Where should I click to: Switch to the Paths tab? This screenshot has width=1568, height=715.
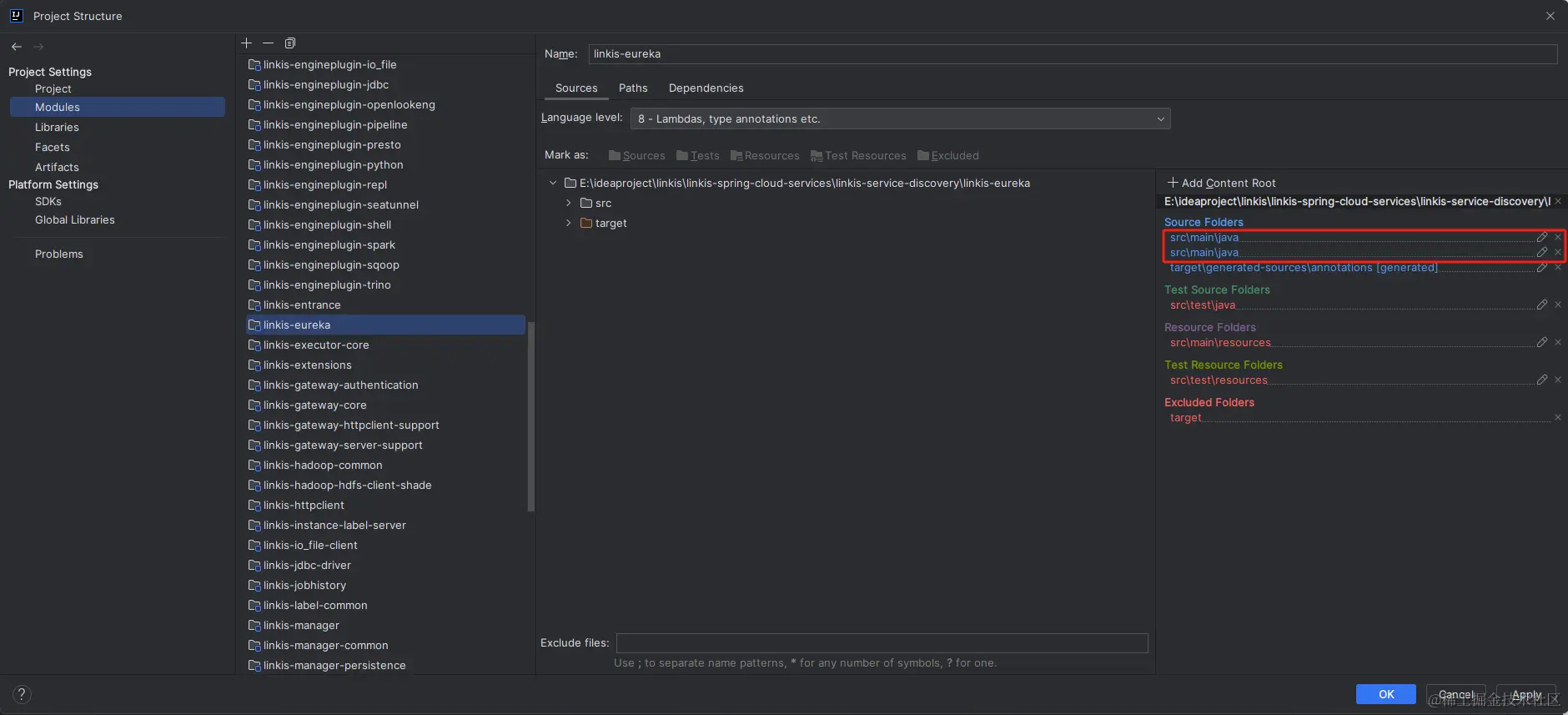click(x=633, y=88)
